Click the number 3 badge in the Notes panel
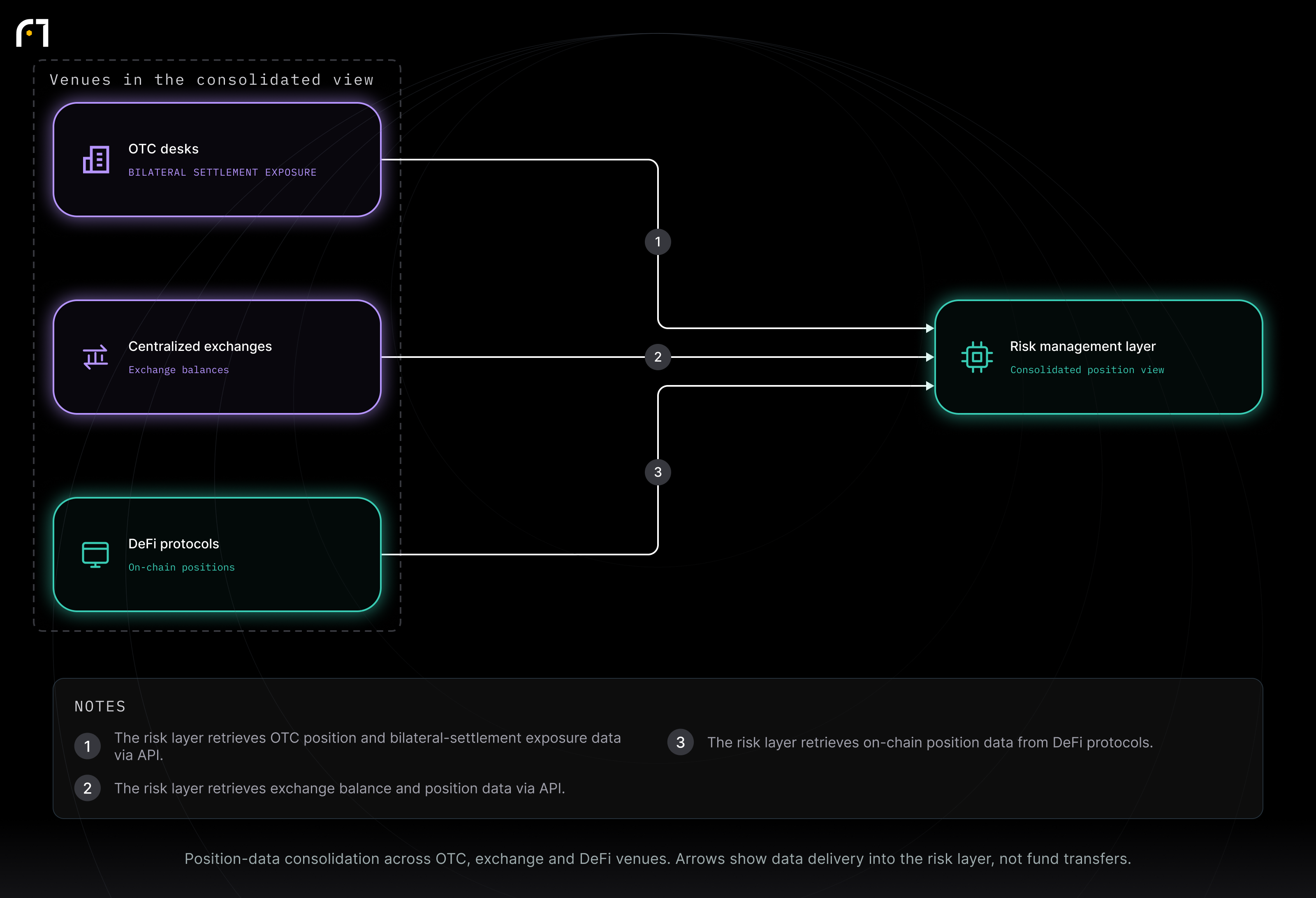Image resolution: width=1316 pixels, height=898 pixels. point(681,742)
